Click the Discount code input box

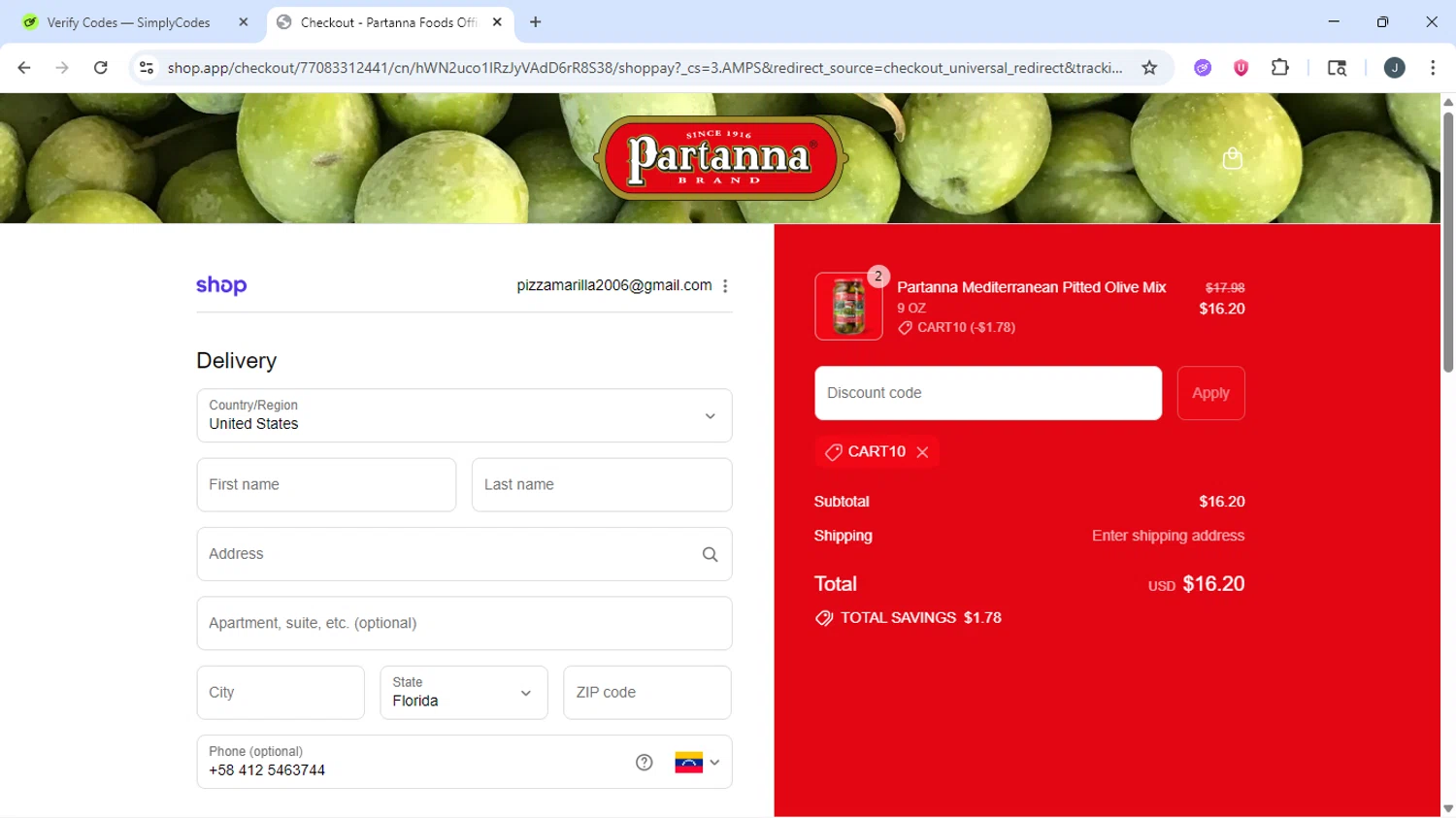(x=988, y=393)
